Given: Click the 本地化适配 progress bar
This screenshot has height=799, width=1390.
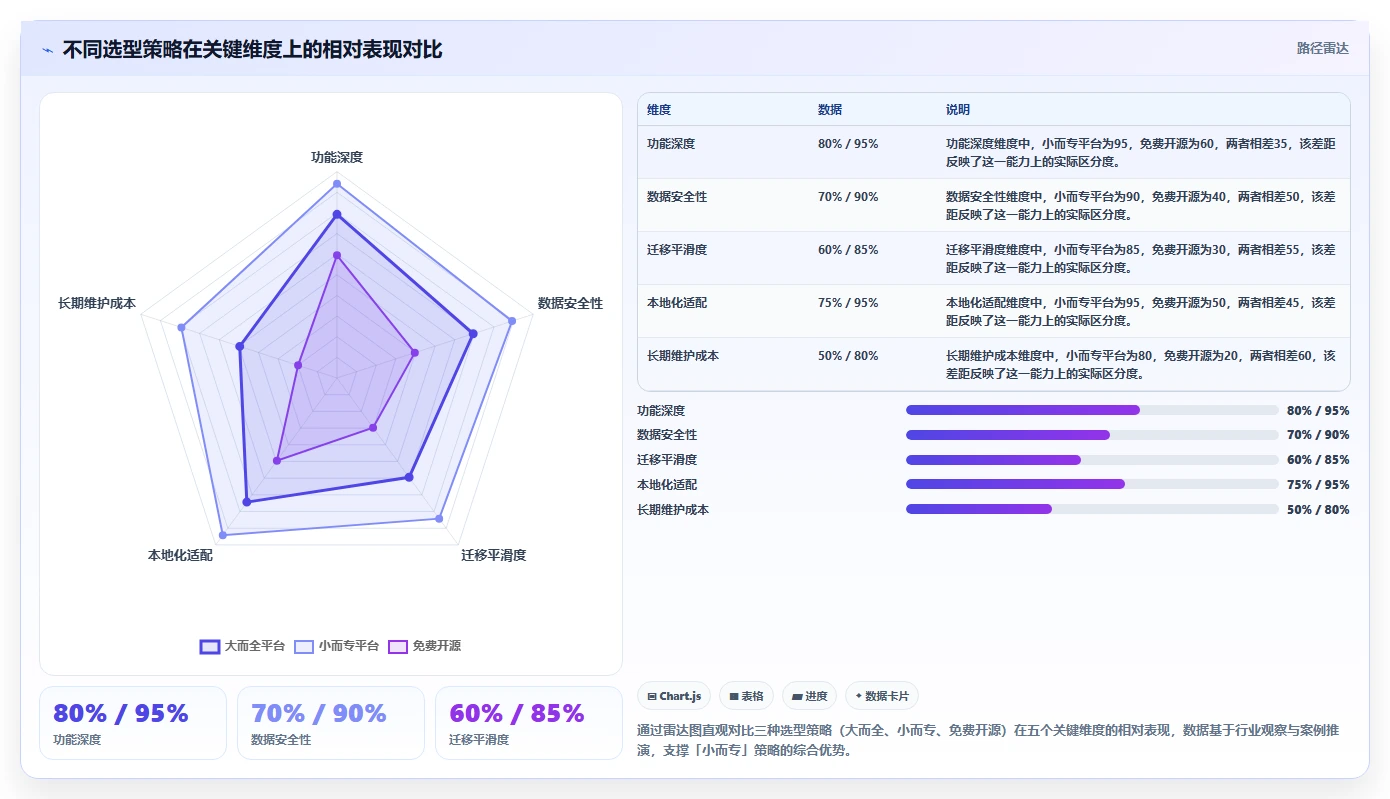Looking at the screenshot, I should pyautogui.click(x=1092, y=484).
